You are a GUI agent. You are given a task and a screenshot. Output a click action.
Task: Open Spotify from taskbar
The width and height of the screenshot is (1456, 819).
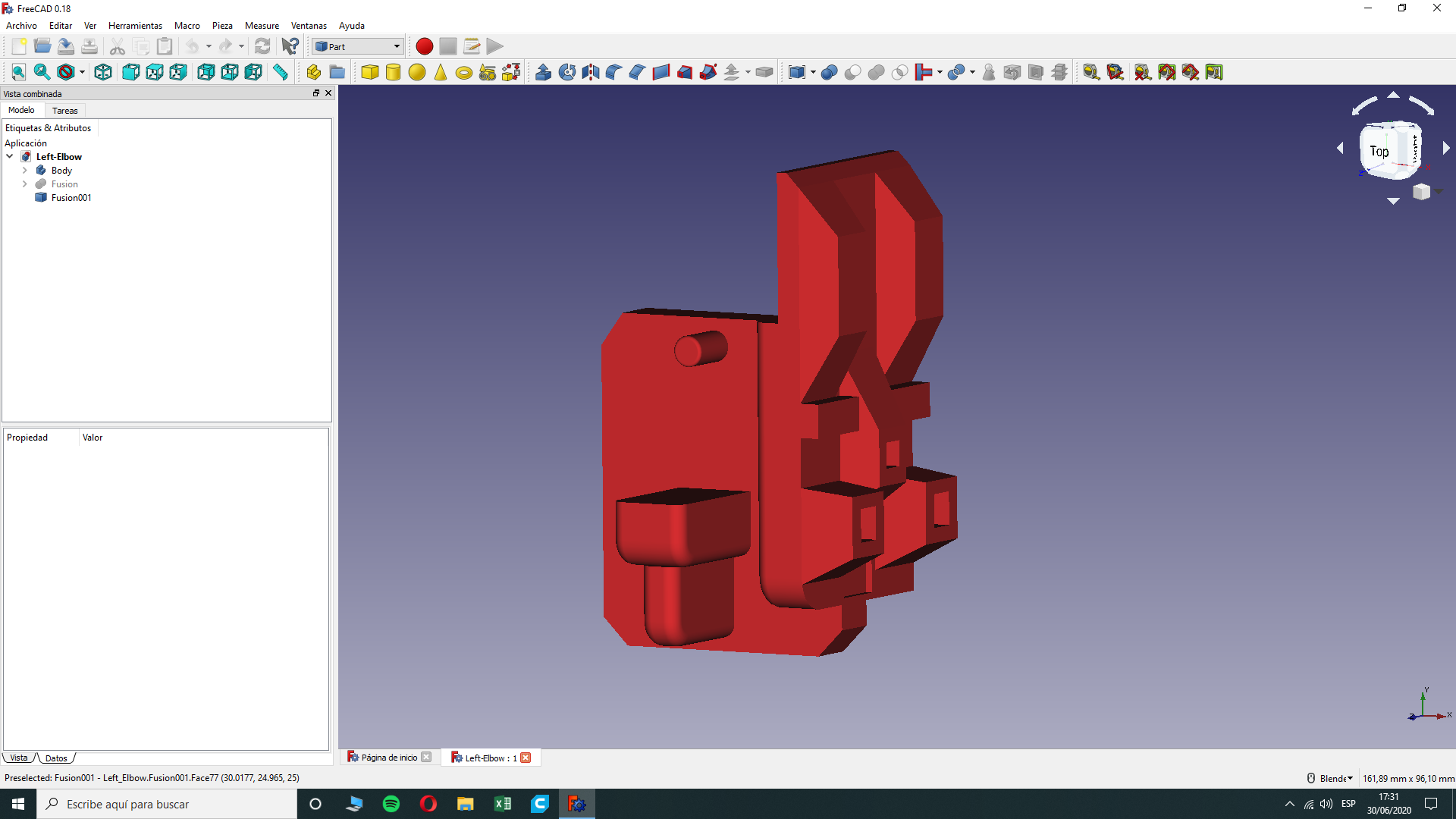391,804
